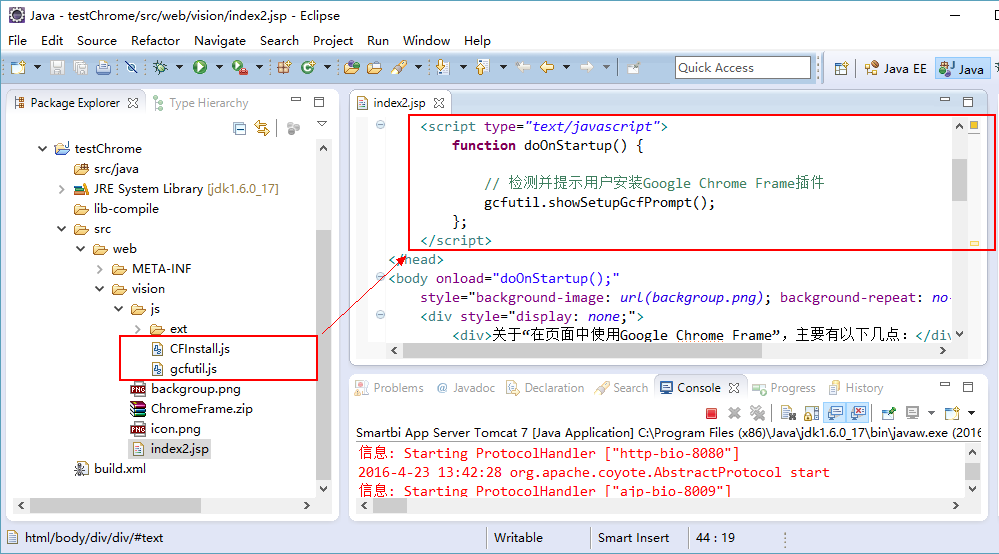Click the Save toolbar icon
Viewport: 999px width, 554px height.
click(x=57, y=67)
